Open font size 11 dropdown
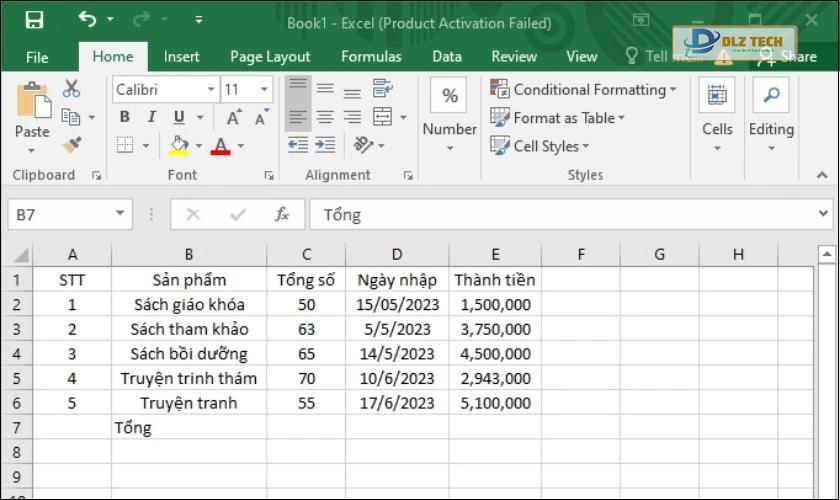 (264, 89)
